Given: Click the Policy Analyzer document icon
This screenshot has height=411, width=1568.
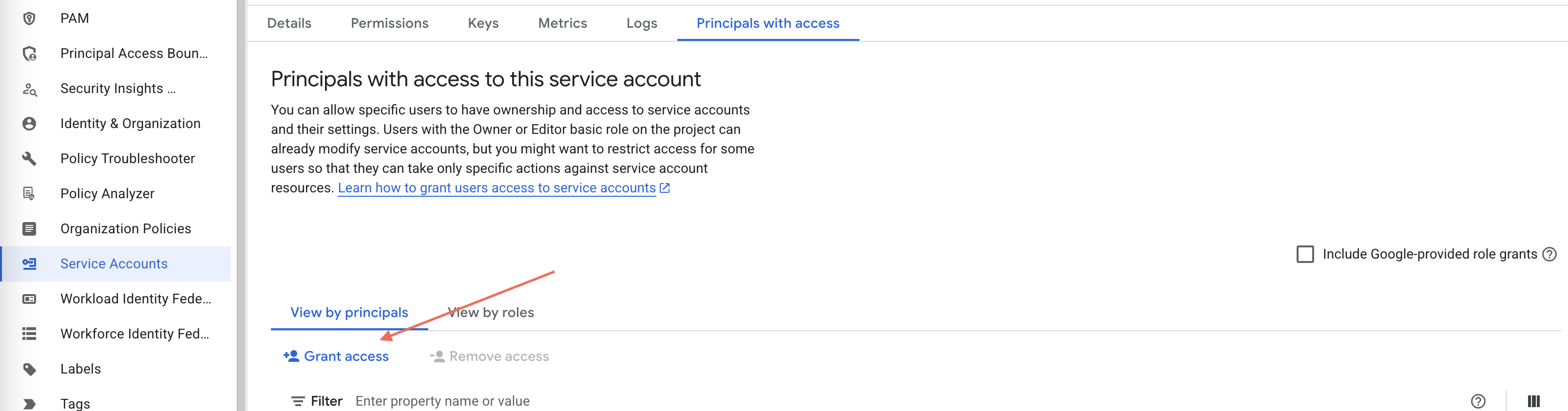Looking at the screenshot, I should pyautogui.click(x=29, y=193).
